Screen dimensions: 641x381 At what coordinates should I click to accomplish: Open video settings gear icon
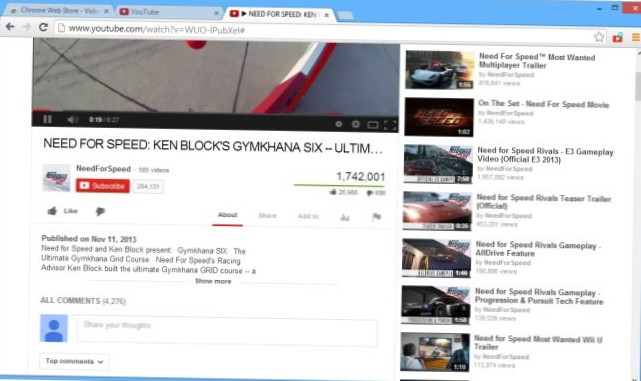click(x=356, y=124)
